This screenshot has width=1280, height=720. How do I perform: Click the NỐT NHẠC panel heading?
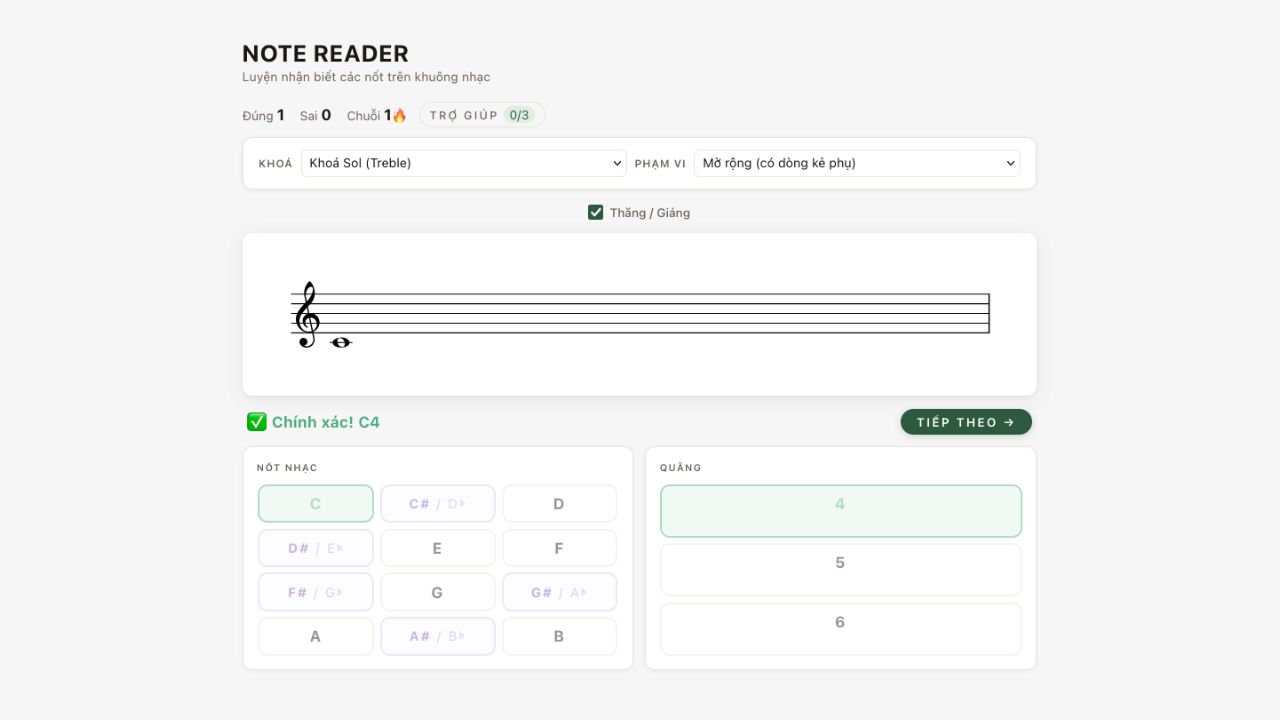[287, 468]
